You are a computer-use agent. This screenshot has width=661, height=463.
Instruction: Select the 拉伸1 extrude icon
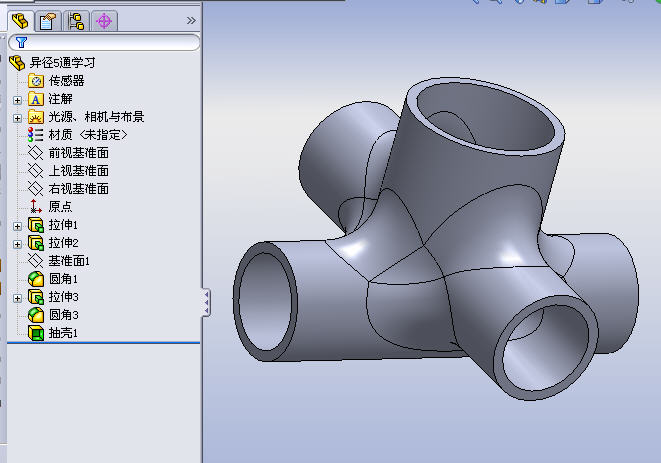coord(36,225)
